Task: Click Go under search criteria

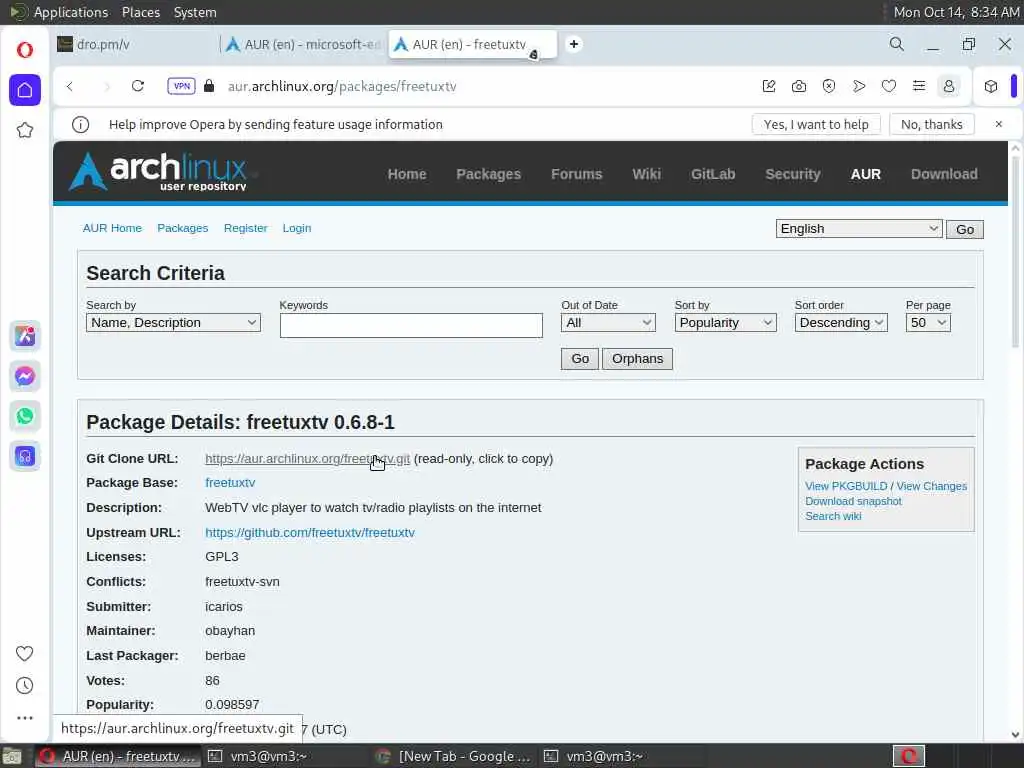Action: pyautogui.click(x=580, y=359)
